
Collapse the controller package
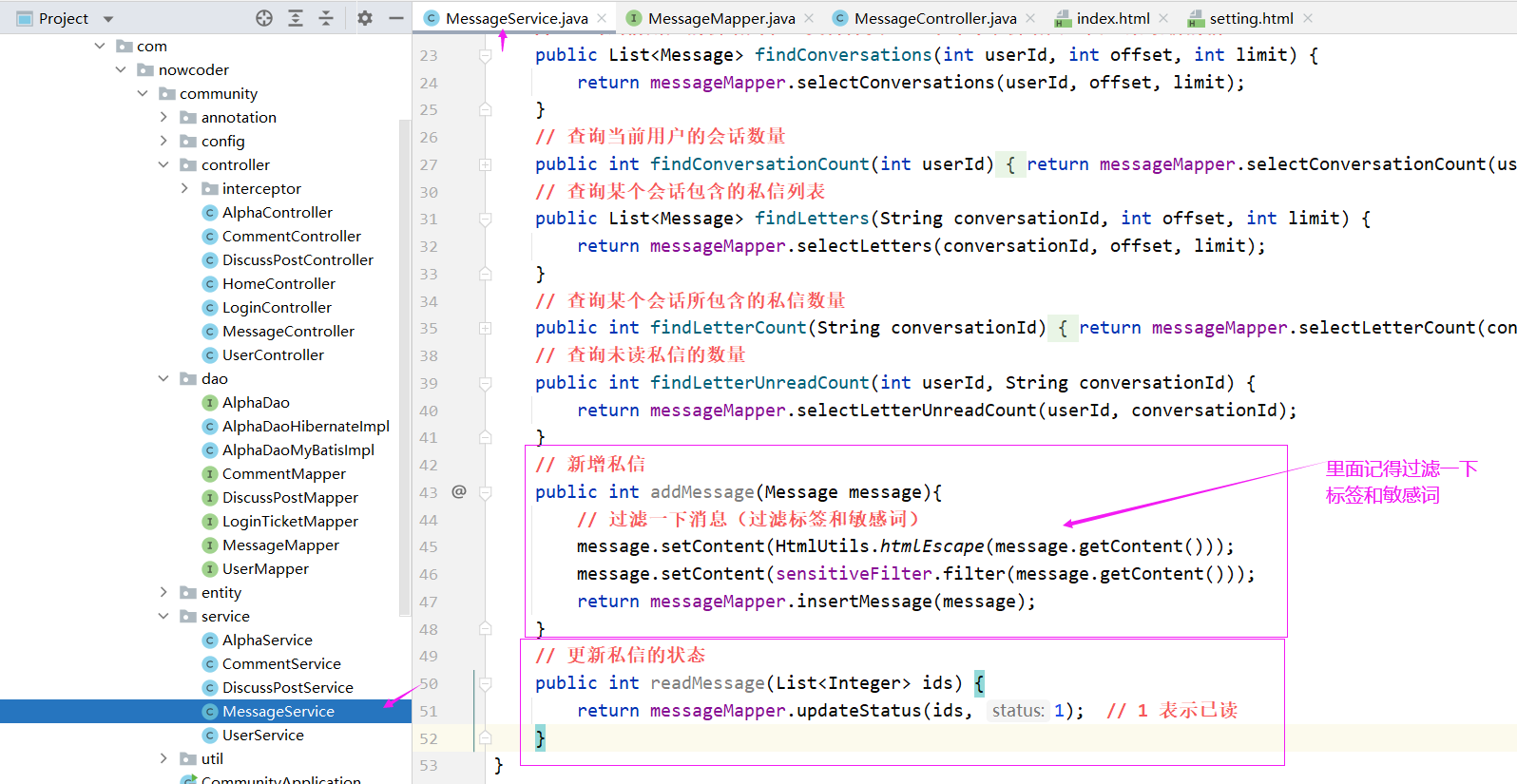tap(163, 164)
